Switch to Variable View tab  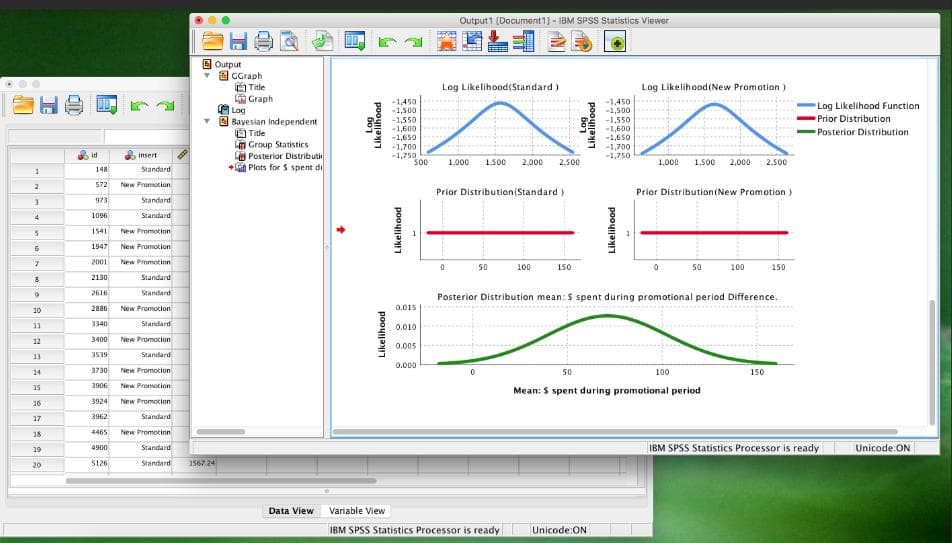[357, 511]
